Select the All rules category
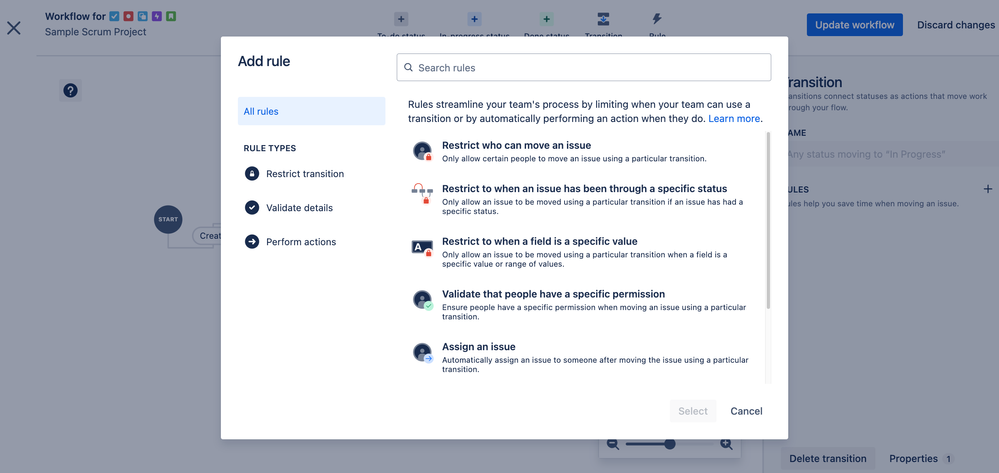Screen dimensions: 999x473 (312, 111)
